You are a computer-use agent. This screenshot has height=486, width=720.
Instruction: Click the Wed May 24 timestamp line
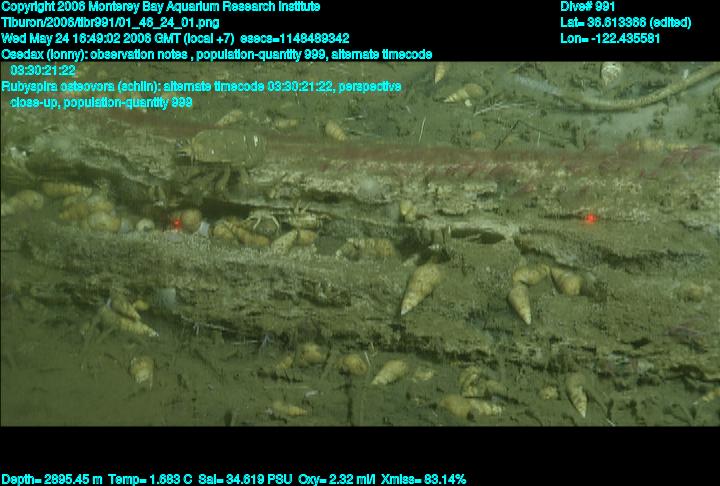pyautogui.click(x=175, y=38)
